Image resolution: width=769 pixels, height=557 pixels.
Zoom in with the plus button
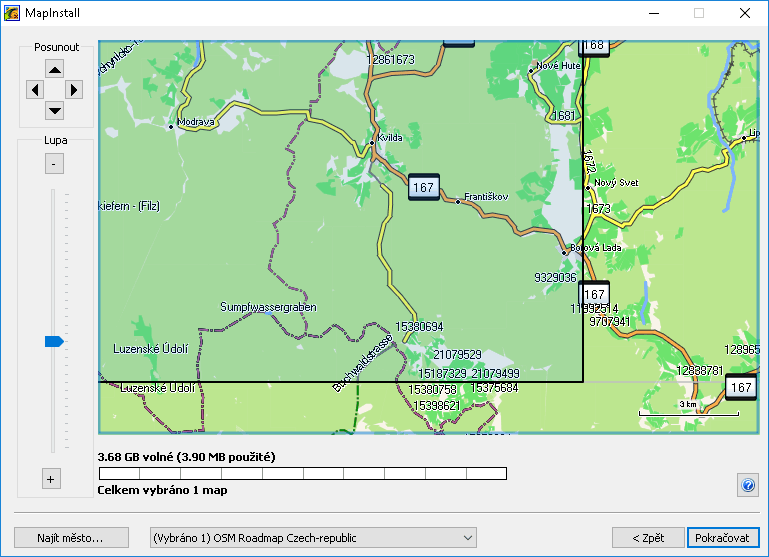click(51, 479)
